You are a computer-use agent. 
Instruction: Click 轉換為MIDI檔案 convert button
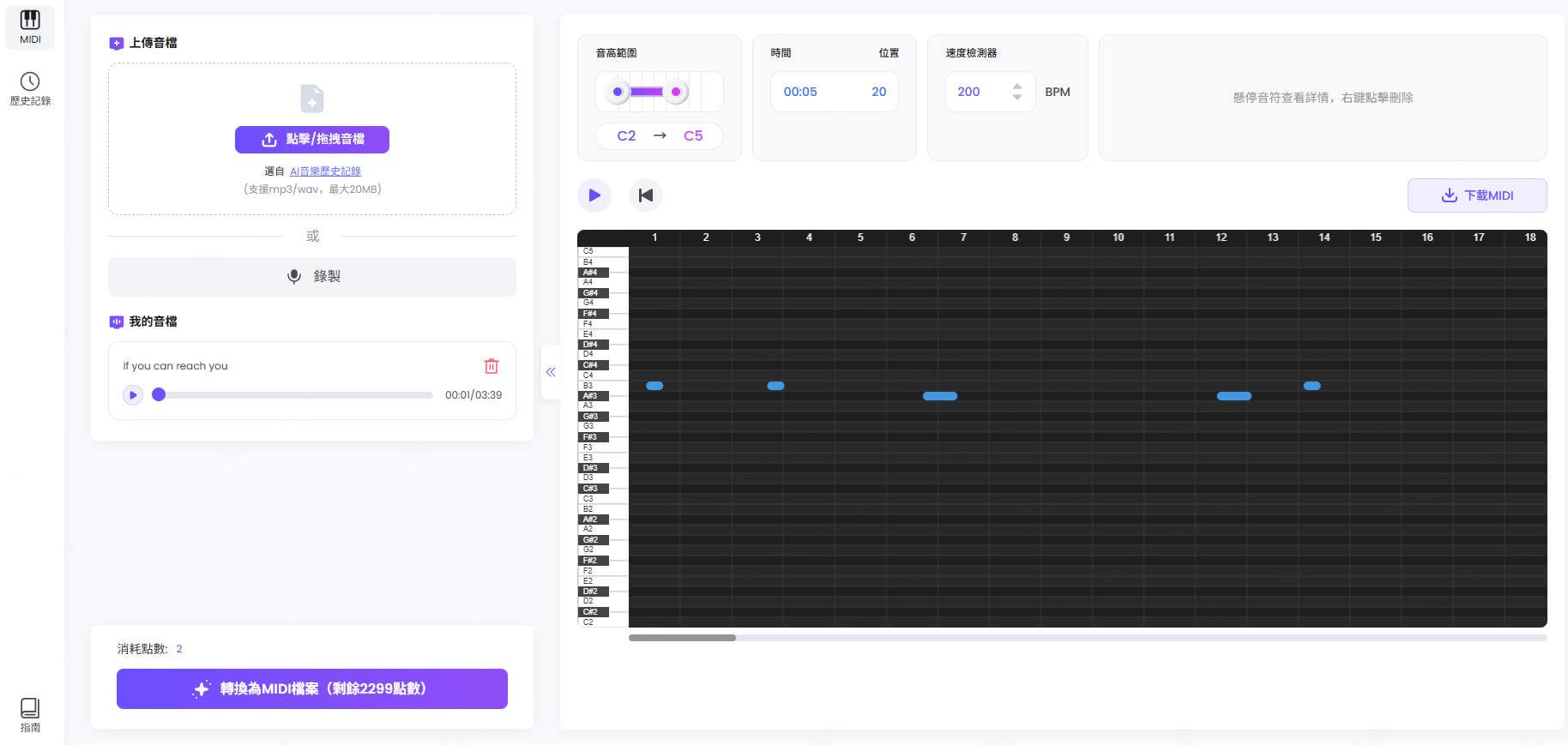tap(312, 688)
